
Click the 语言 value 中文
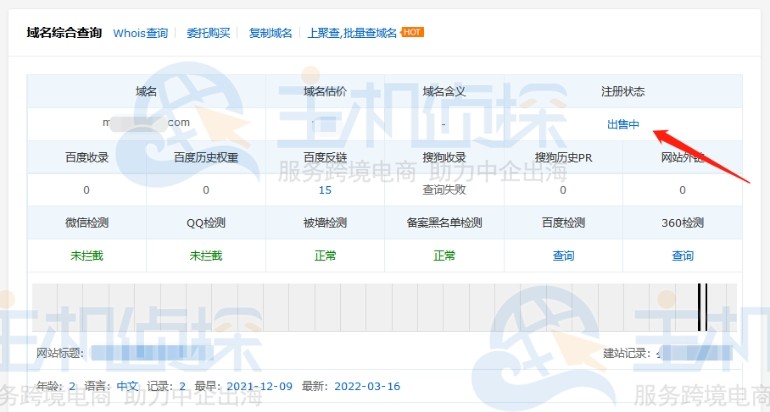click(x=127, y=386)
